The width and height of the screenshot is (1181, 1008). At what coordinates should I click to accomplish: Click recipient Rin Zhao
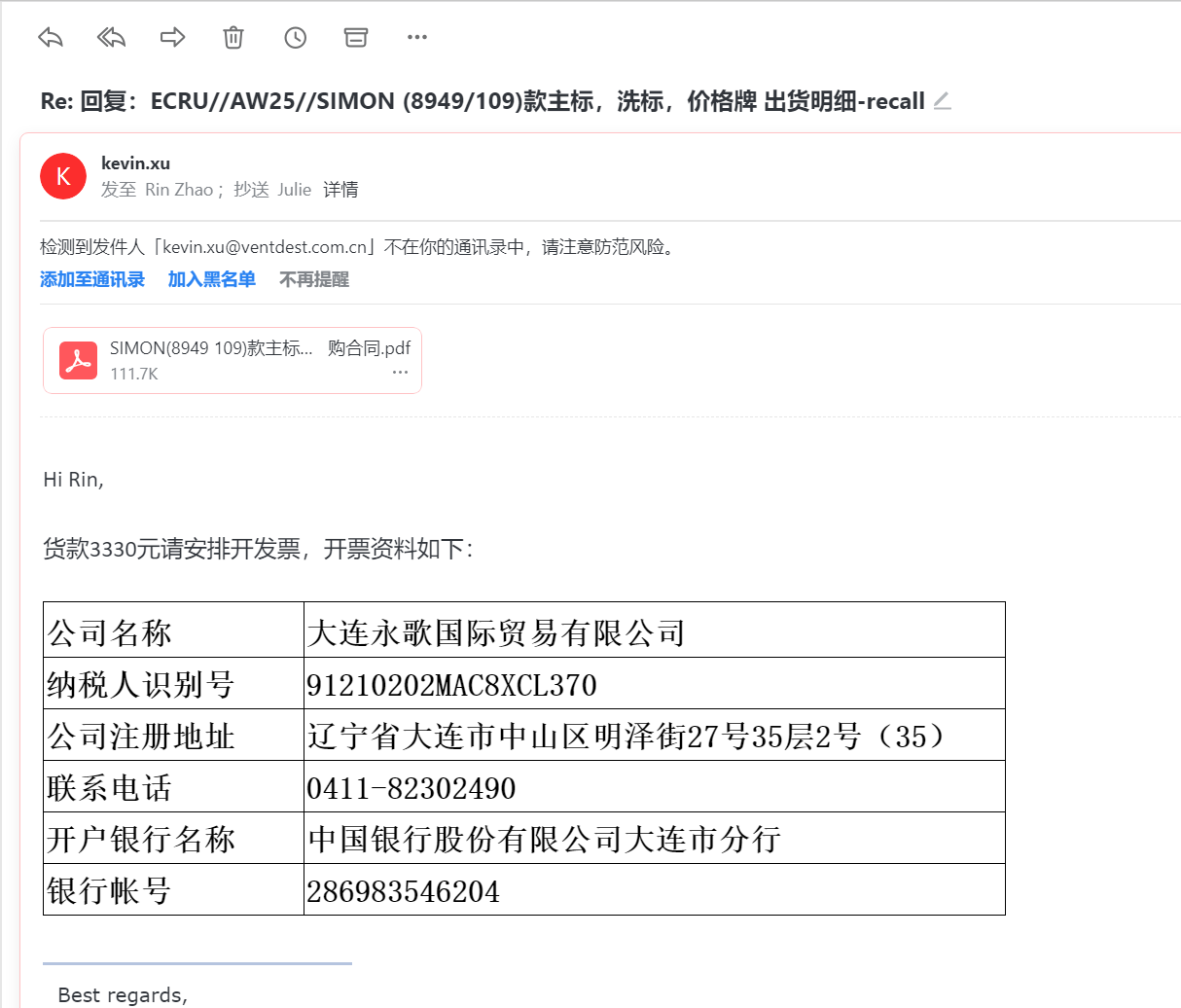pos(179,190)
